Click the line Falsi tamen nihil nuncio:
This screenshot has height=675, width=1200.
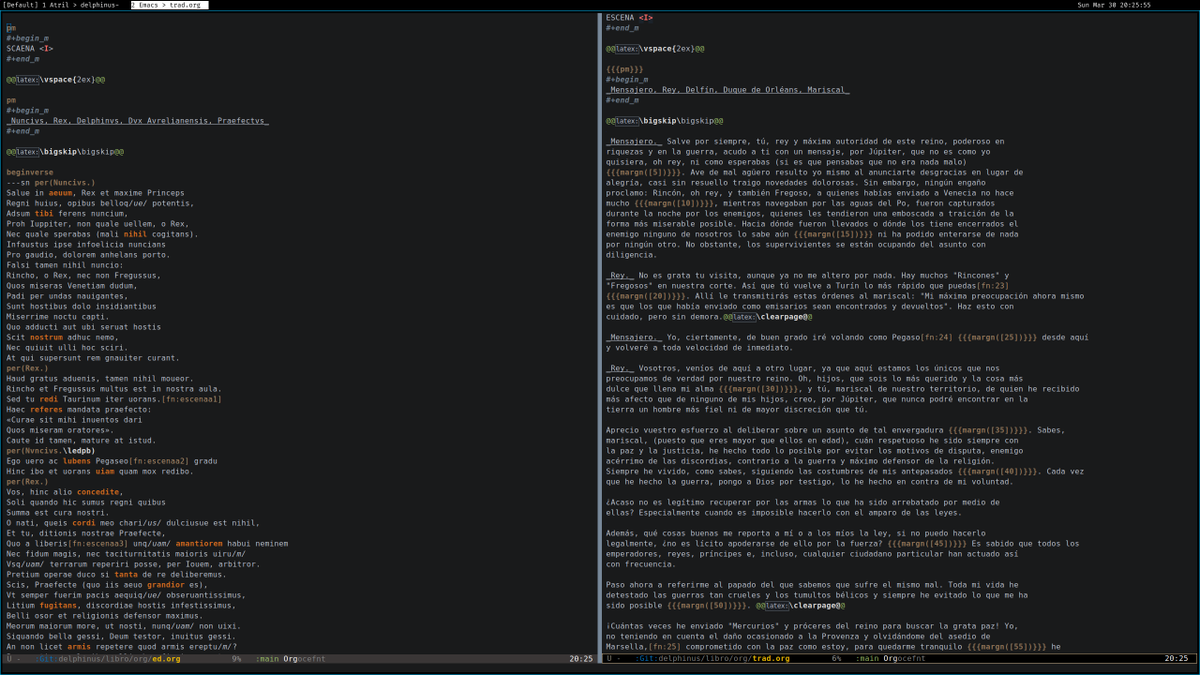65,265
